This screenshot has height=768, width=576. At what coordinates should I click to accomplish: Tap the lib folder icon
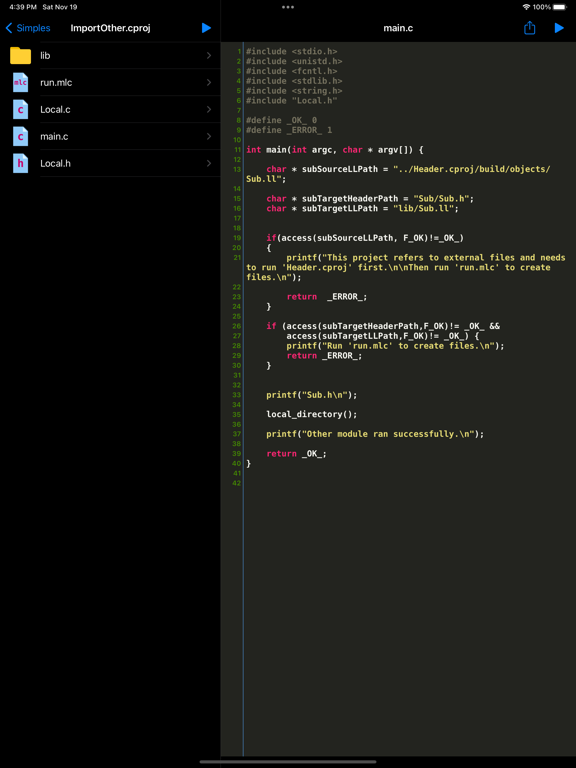(x=21, y=55)
